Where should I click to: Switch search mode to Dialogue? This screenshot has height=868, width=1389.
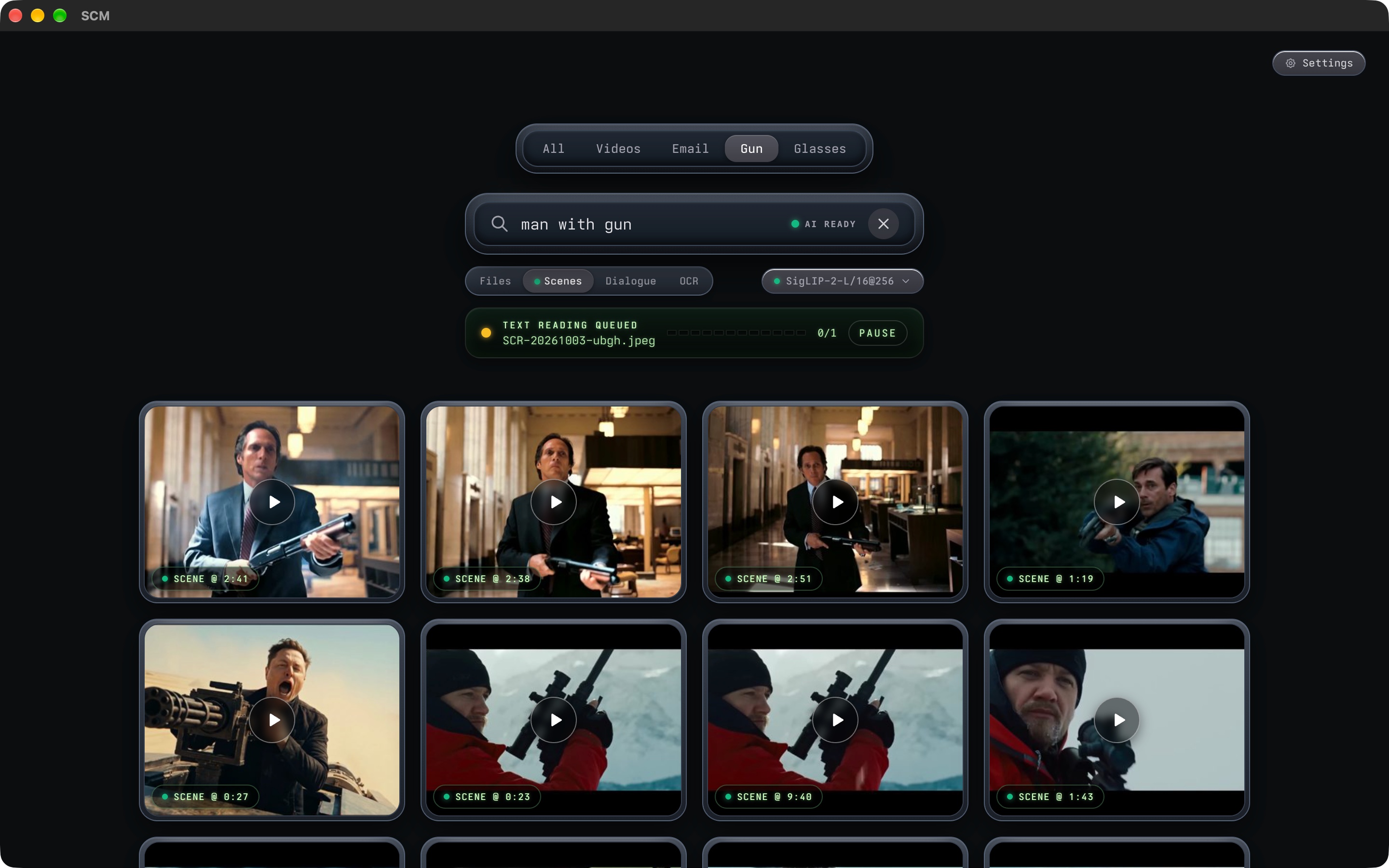tap(630, 281)
